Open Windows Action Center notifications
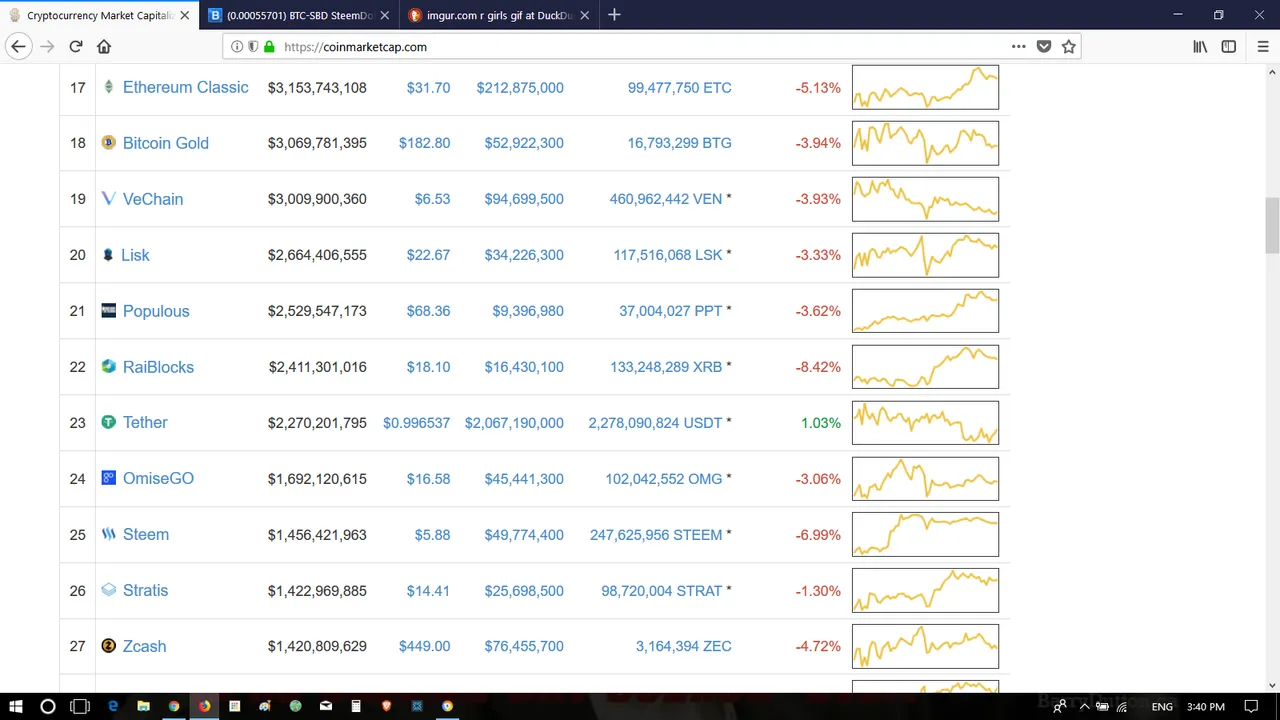 point(1251,706)
